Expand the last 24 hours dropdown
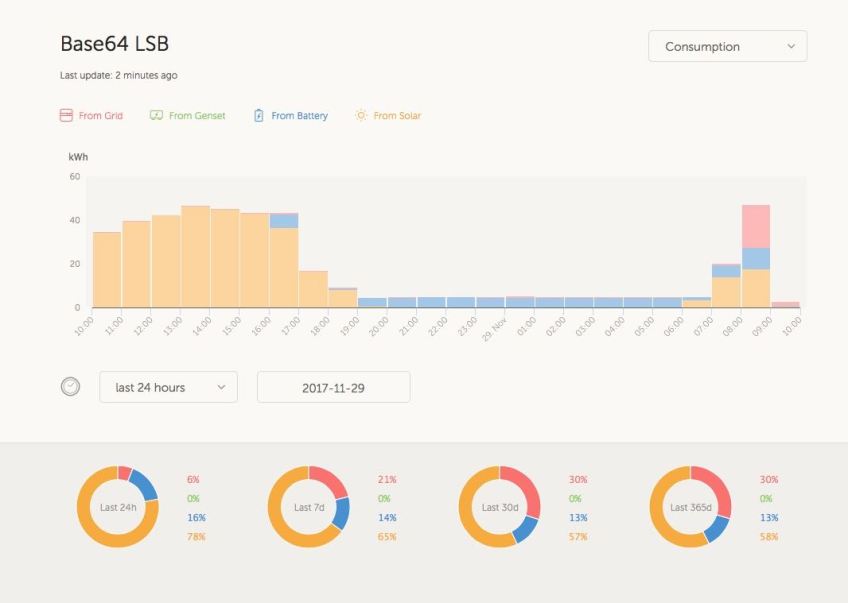The height and width of the screenshot is (603, 848). (168, 387)
